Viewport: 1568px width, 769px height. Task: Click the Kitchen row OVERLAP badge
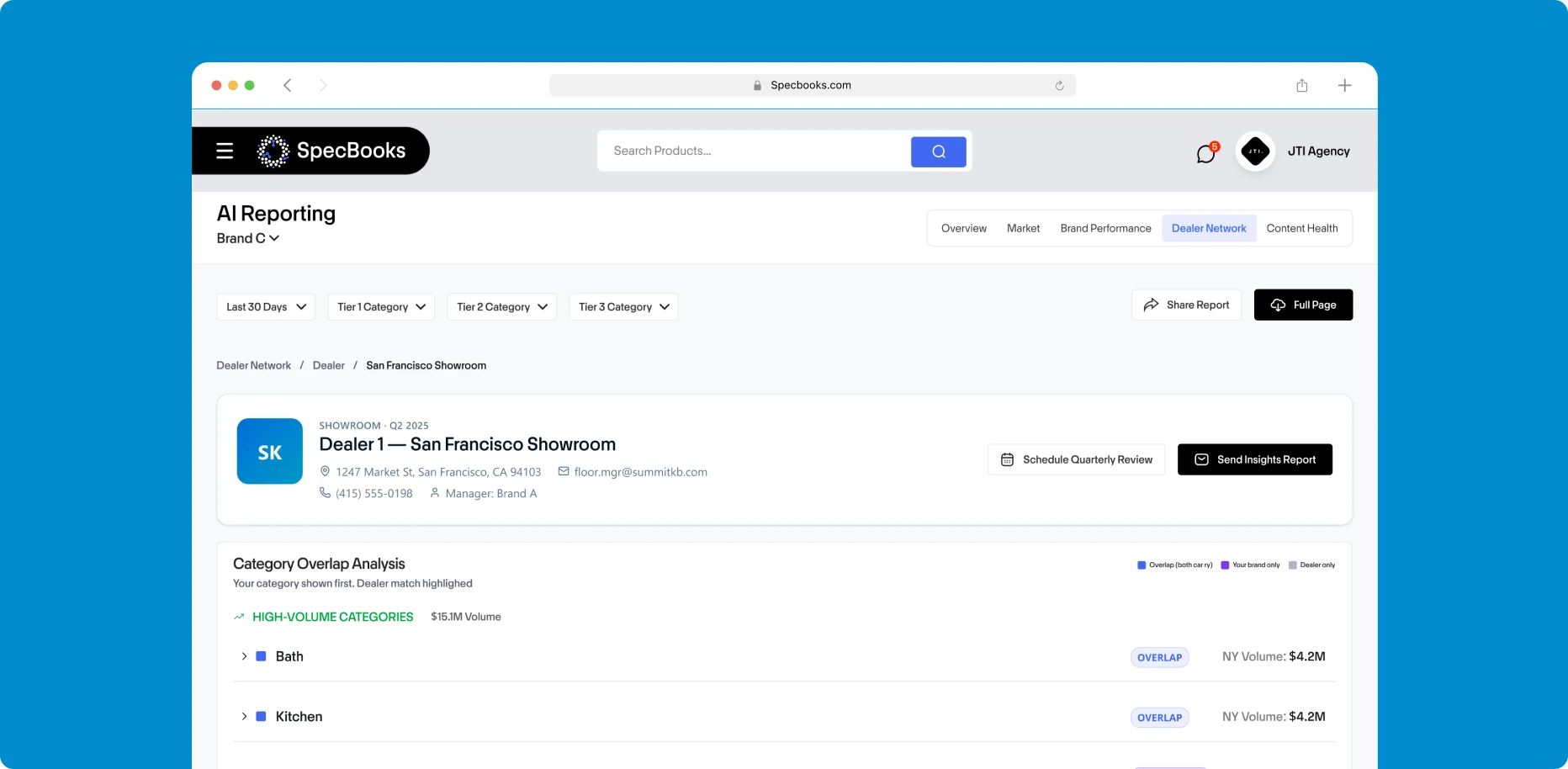(x=1159, y=718)
